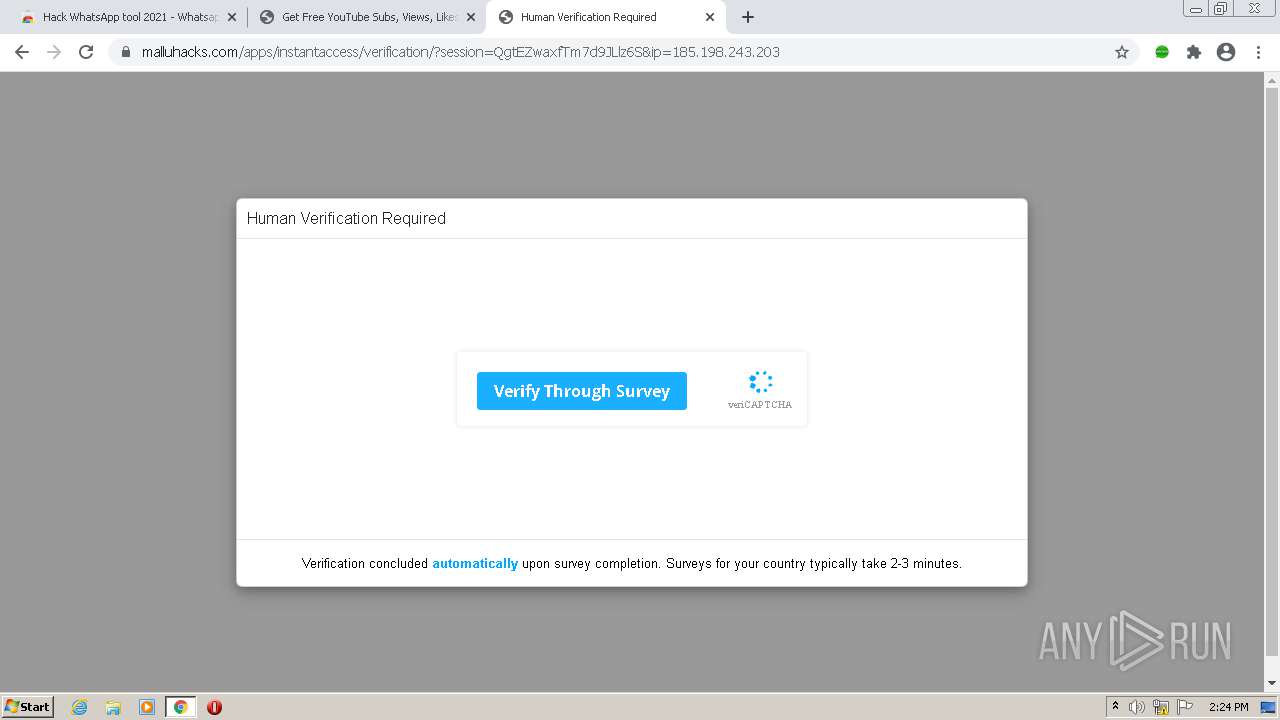
Task: Minimize the Chrome window
Action: [x=1196, y=9]
